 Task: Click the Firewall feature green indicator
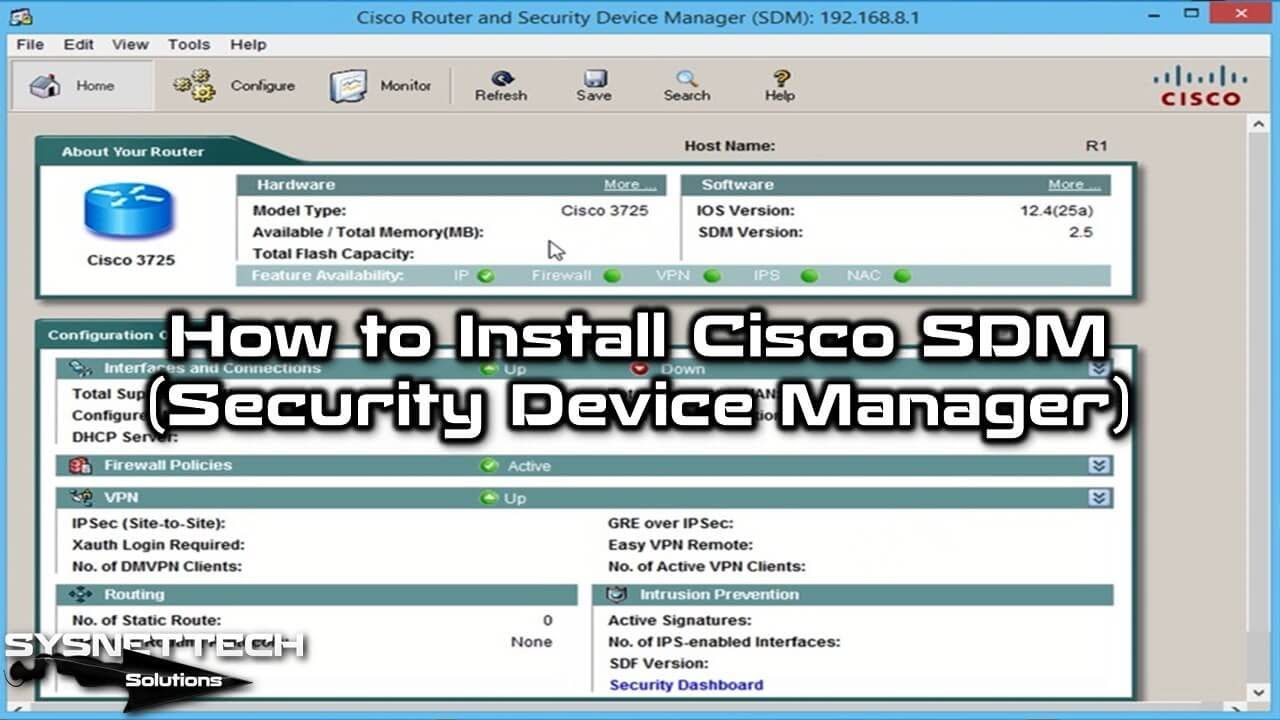pyautogui.click(x=612, y=276)
